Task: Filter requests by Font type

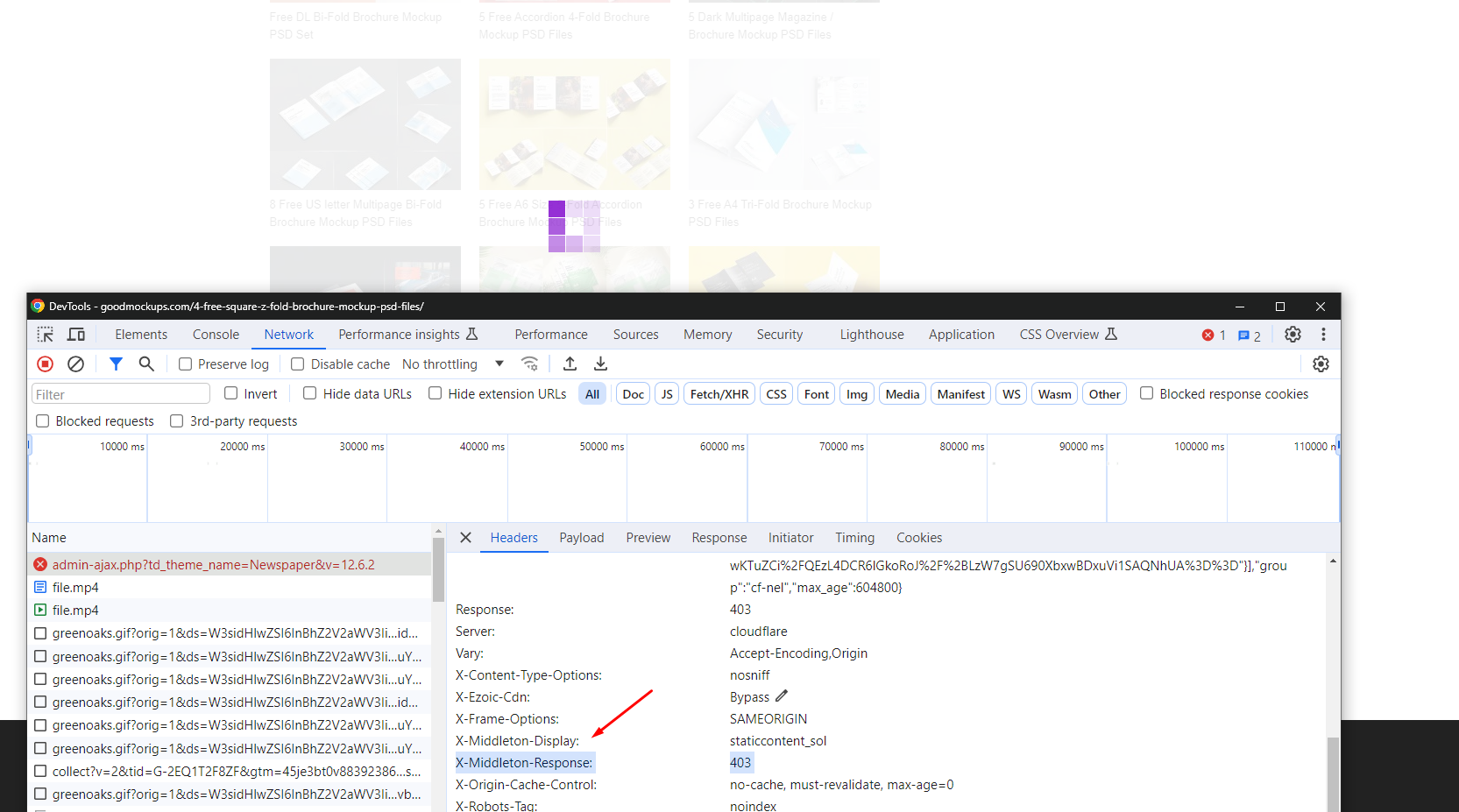Action: pyautogui.click(x=817, y=394)
